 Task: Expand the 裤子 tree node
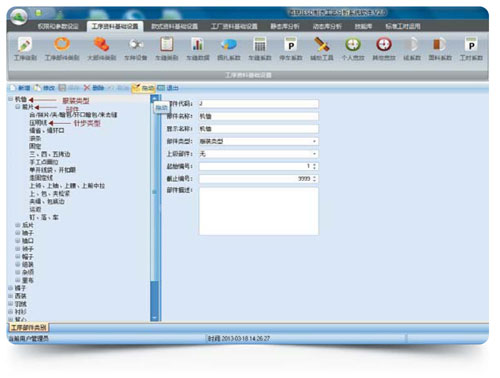(11, 288)
